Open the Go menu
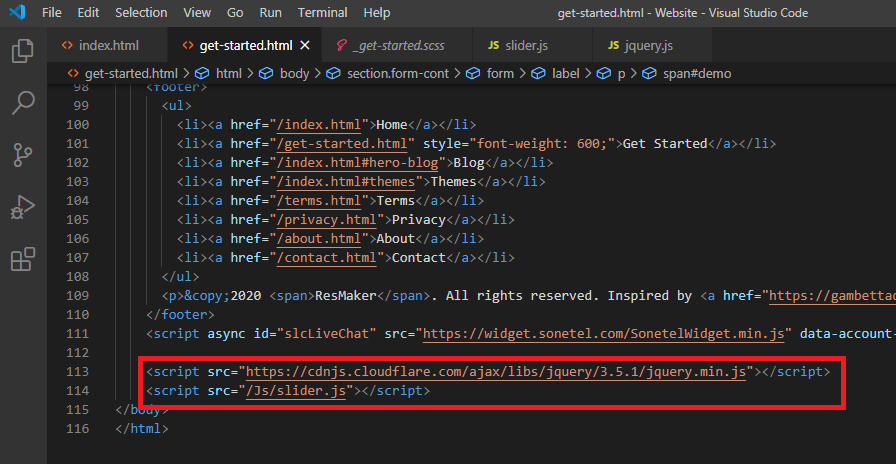896x464 pixels. (x=235, y=13)
